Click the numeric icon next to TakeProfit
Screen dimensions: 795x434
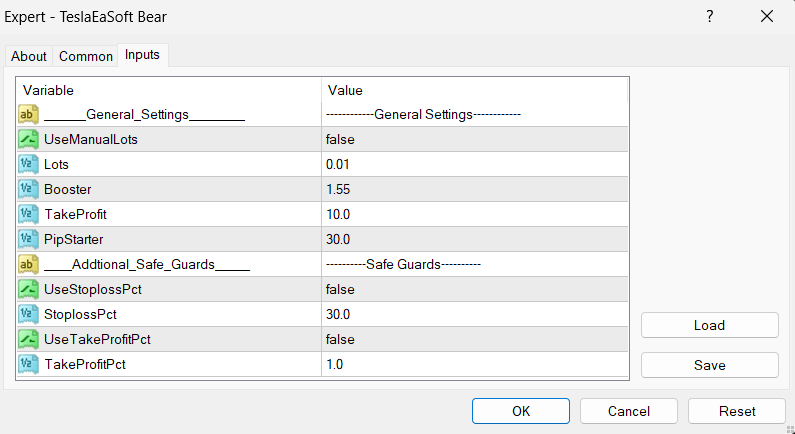coord(28,215)
